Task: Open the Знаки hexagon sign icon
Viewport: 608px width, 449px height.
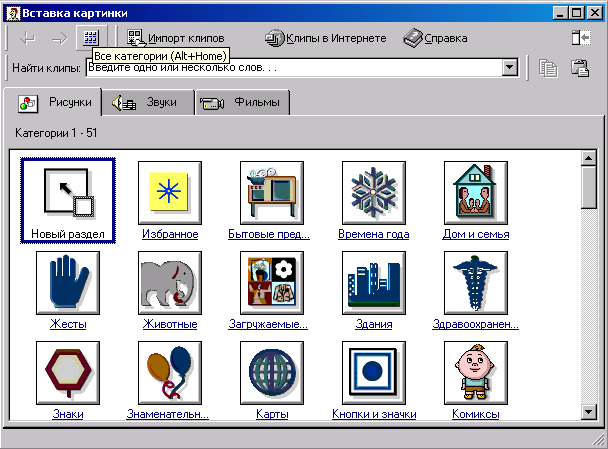Action: point(68,373)
